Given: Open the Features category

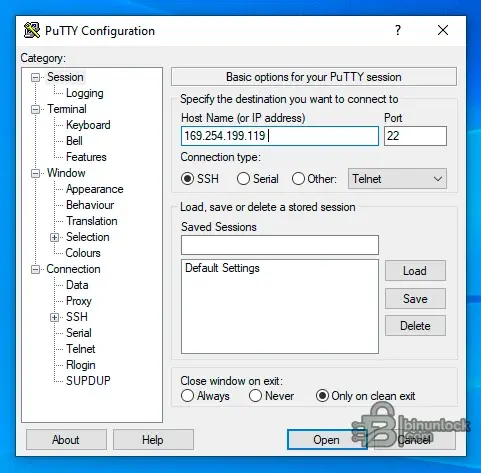Looking at the screenshot, I should (86, 157).
